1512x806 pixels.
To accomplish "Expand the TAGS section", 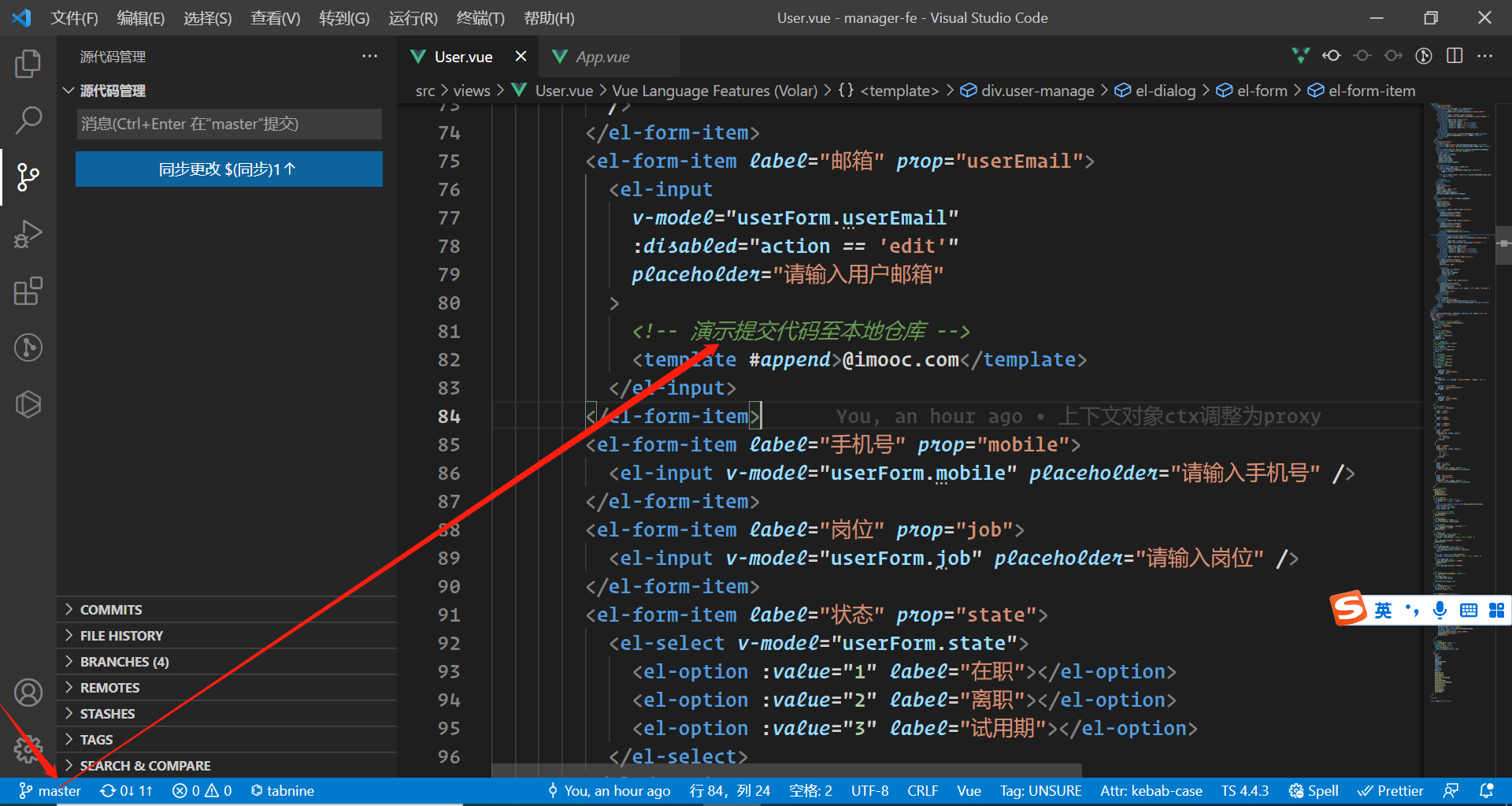I will (x=227, y=740).
